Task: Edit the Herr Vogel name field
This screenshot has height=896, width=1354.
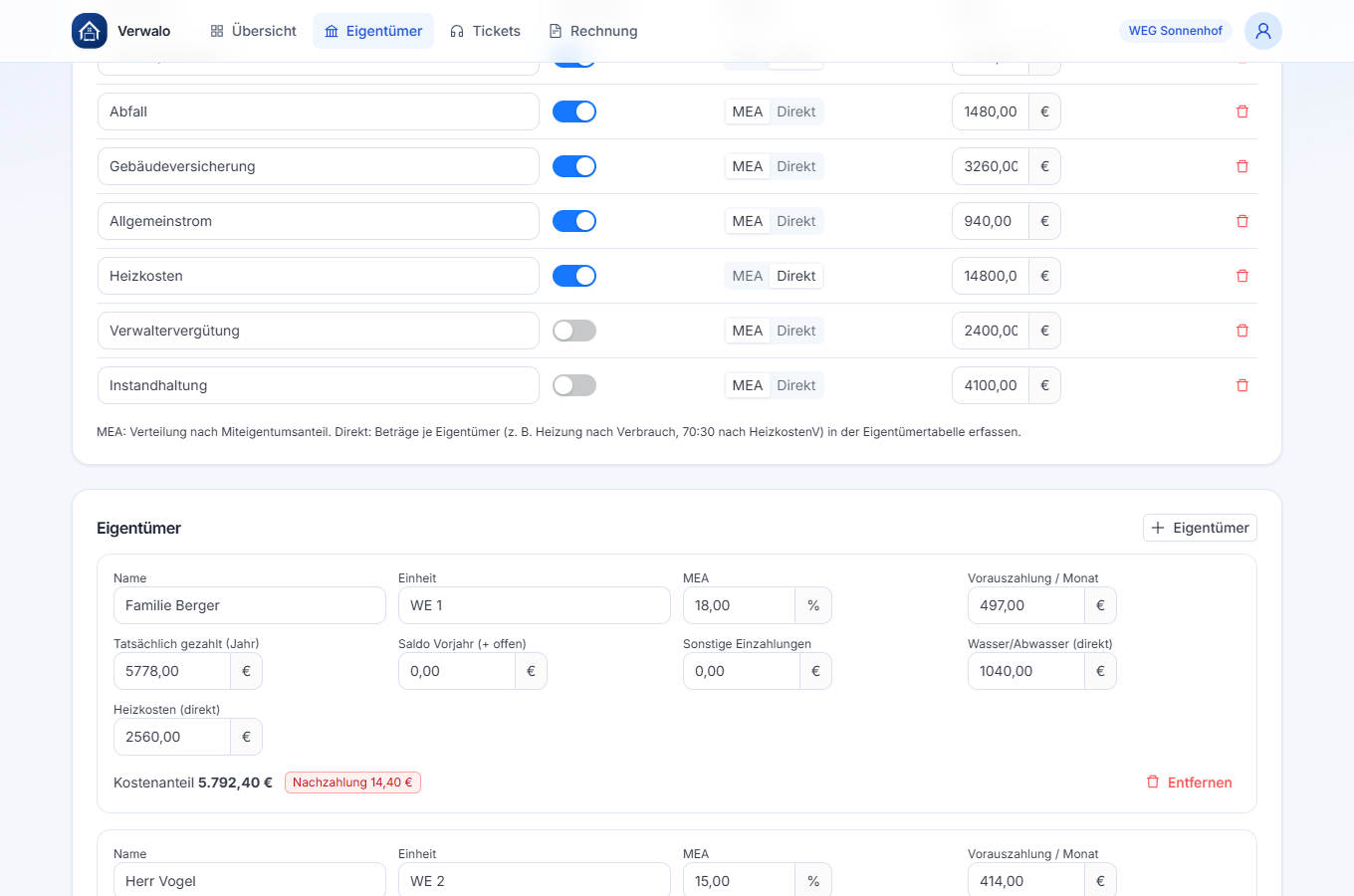Action: (250, 880)
